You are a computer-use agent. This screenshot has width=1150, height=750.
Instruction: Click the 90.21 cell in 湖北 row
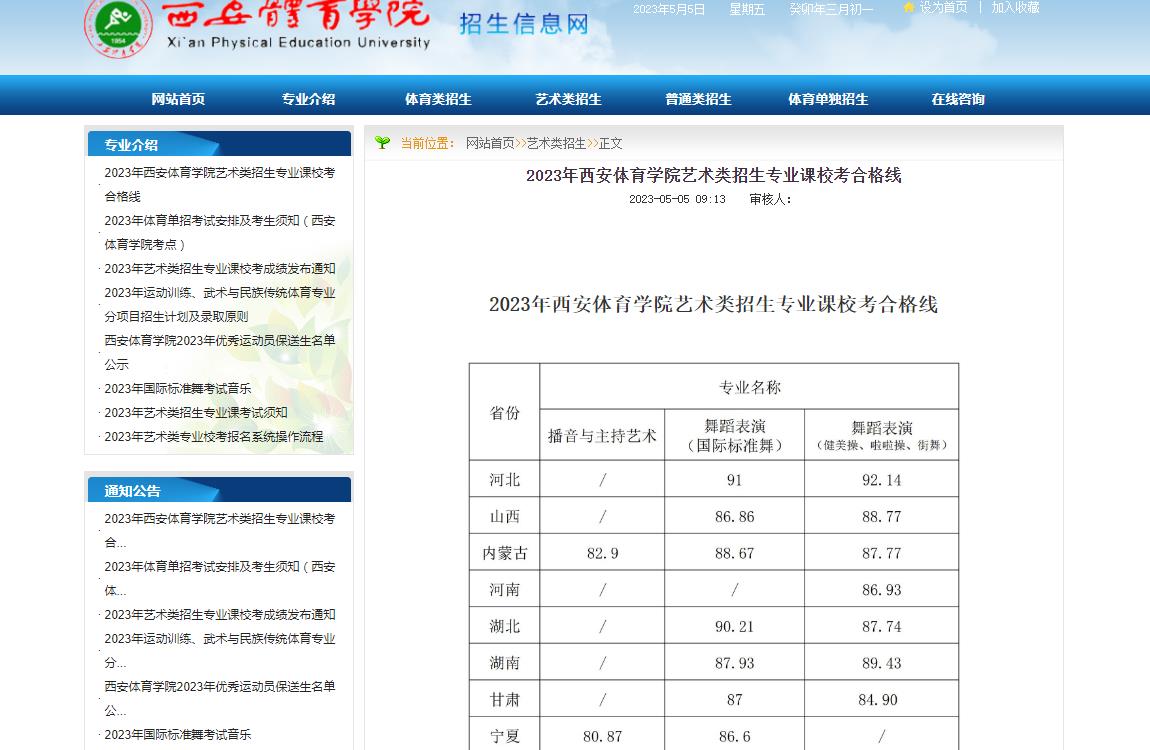tap(735, 626)
